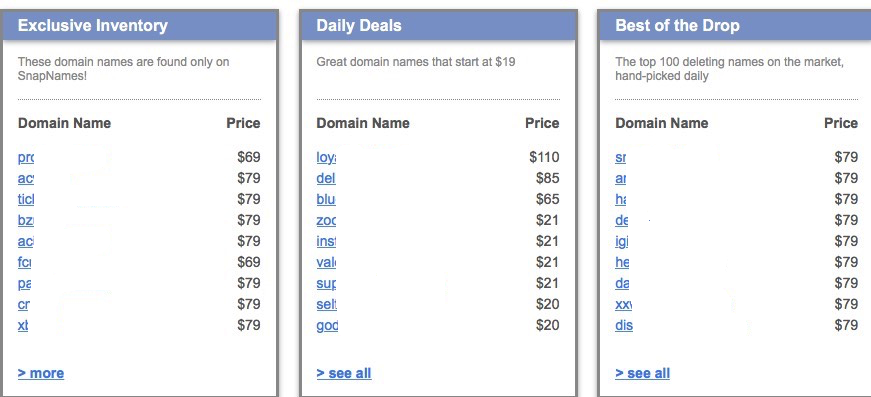Click the 'ticl' domain name link
This screenshot has height=397, width=871.
pyautogui.click(x=26, y=199)
